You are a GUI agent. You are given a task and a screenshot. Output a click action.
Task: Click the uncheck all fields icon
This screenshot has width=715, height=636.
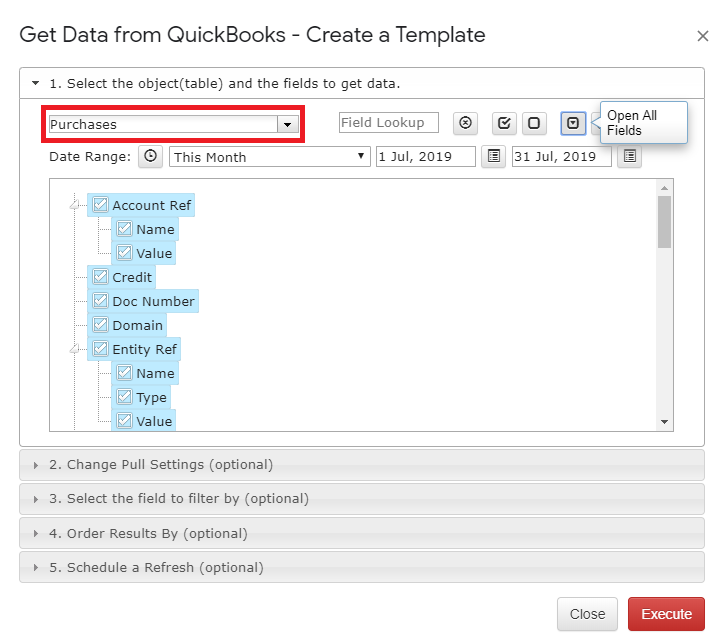[534, 123]
